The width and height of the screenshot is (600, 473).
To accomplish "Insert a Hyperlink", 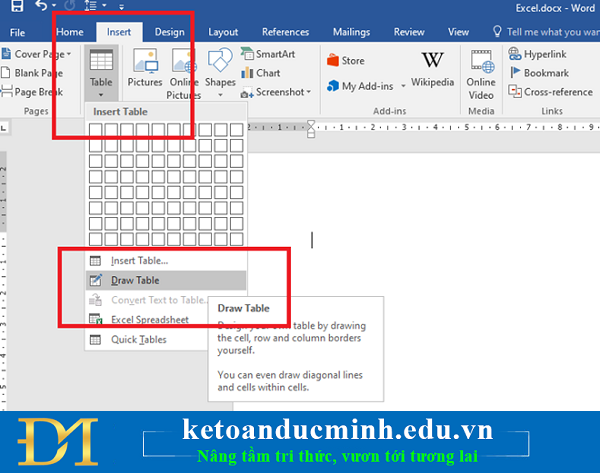I will pos(537,54).
